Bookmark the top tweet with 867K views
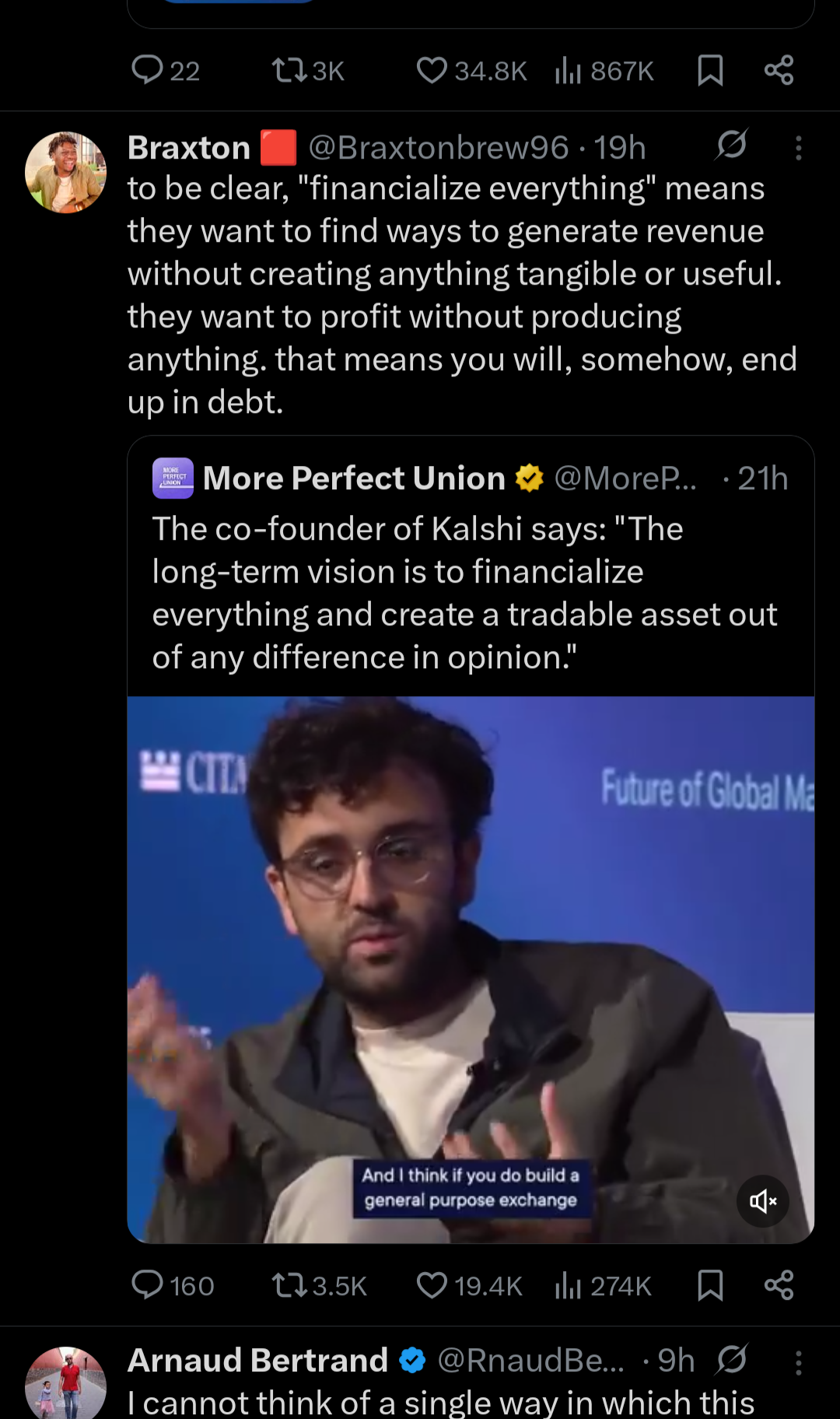Viewport: 840px width, 1419px height. click(x=710, y=71)
